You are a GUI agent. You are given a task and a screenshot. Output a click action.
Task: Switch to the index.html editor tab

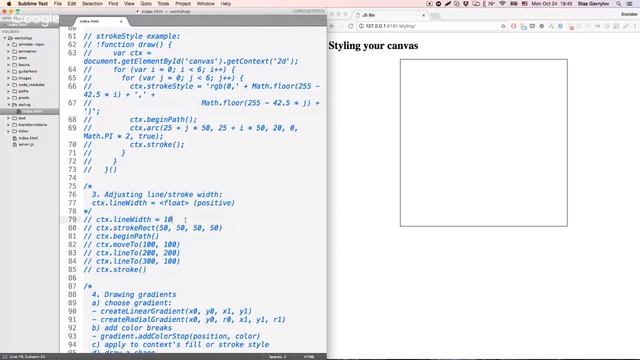[x=100, y=21]
